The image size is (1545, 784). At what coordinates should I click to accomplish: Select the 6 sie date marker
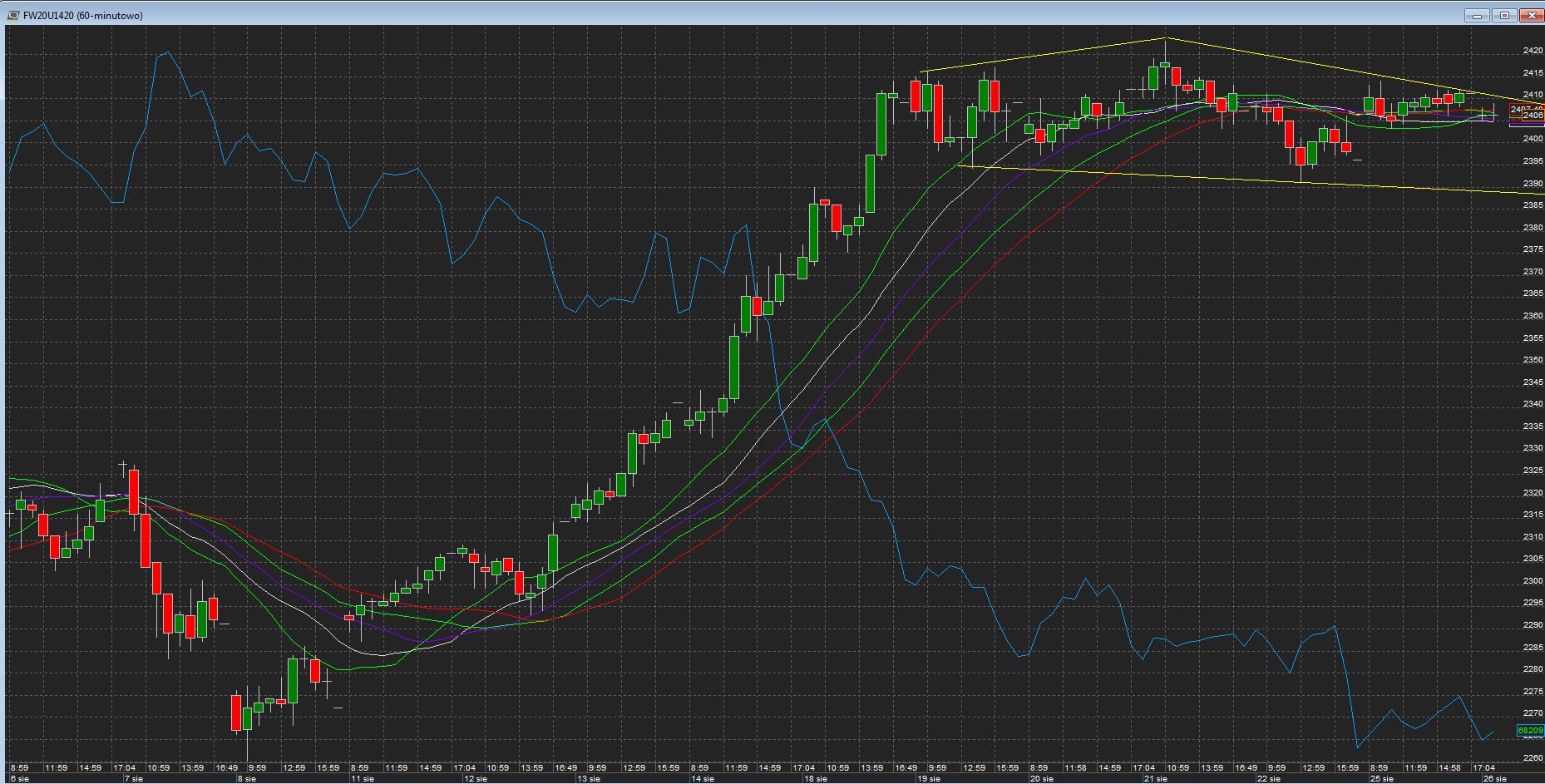tap(18, 779)
